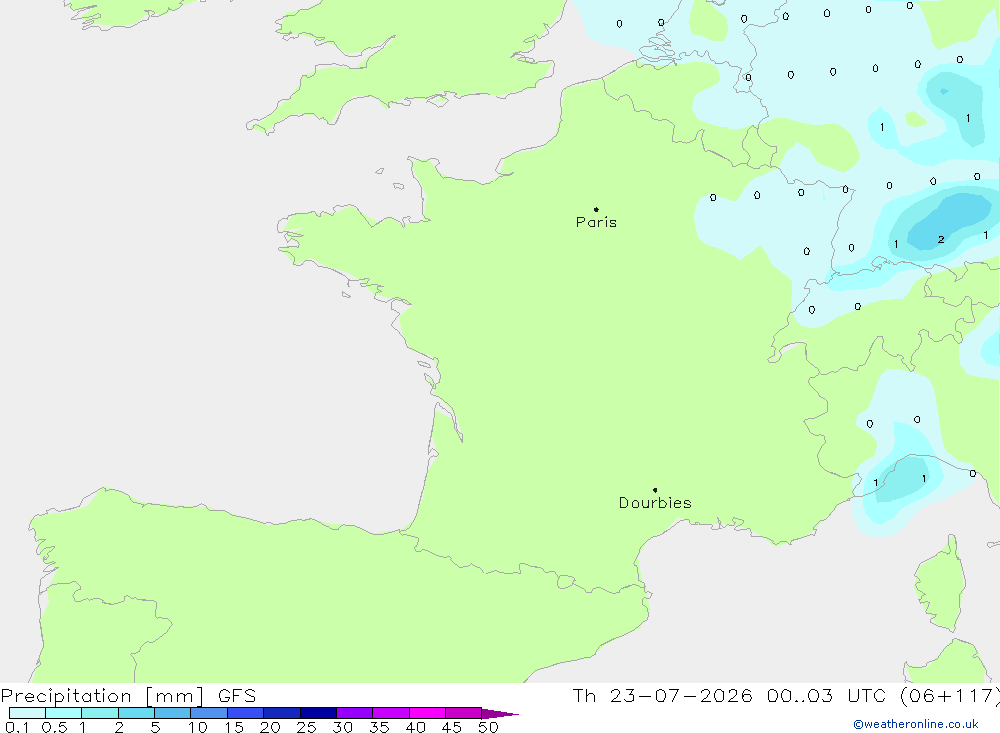The height and width of the screenshot is (733, 1000).
Task: Pick legend swatch between 20 and 25
Action: point(282,713)
